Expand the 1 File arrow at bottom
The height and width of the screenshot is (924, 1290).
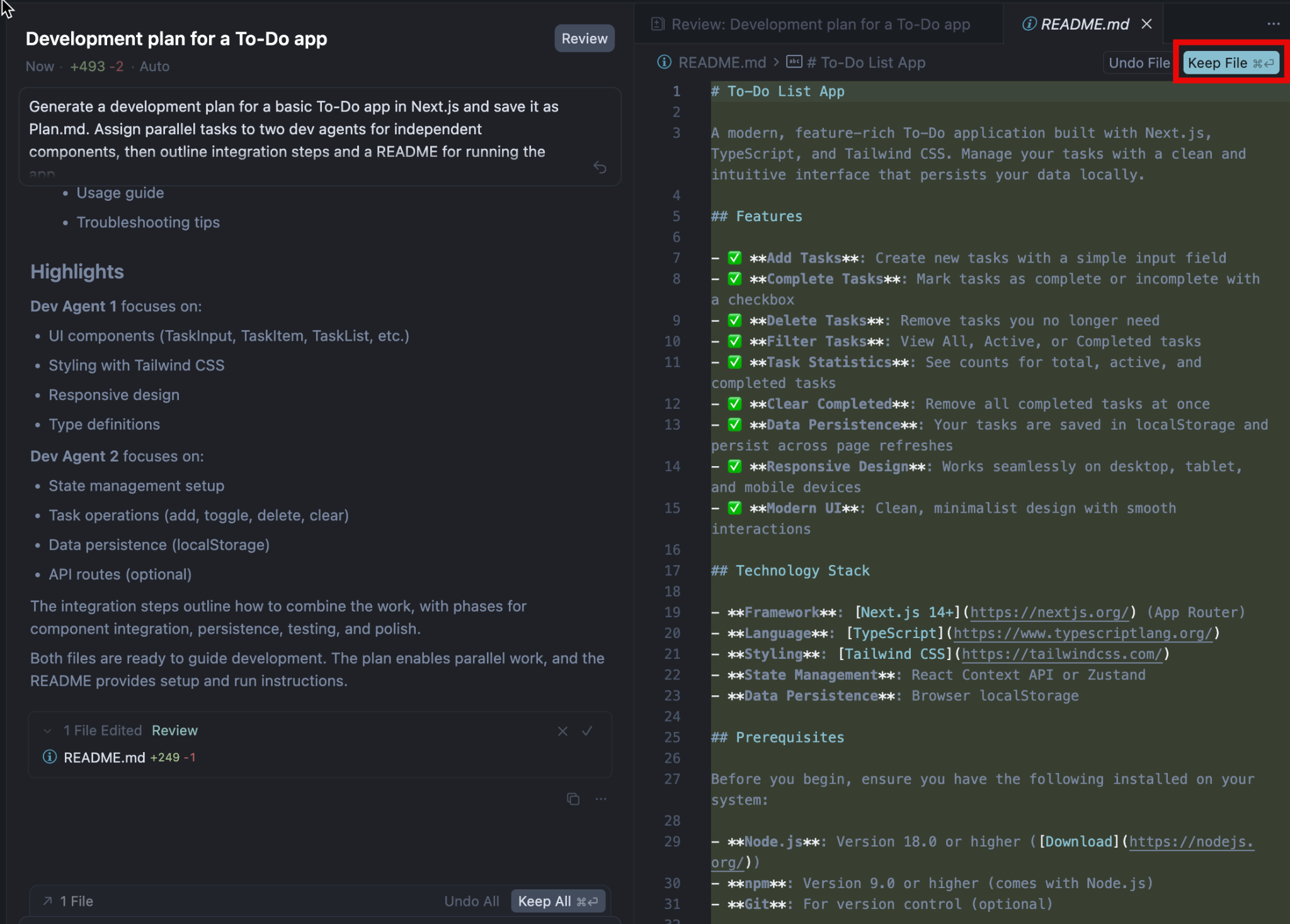point(47,901)
